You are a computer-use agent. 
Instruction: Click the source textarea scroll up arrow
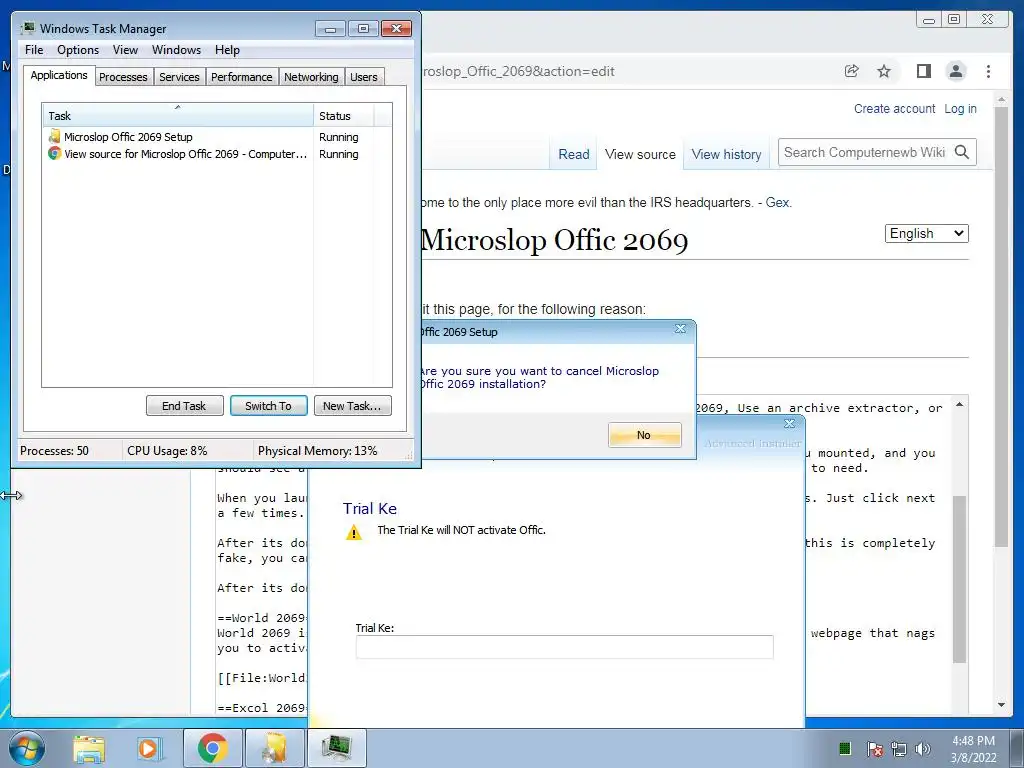coord(959,405)
